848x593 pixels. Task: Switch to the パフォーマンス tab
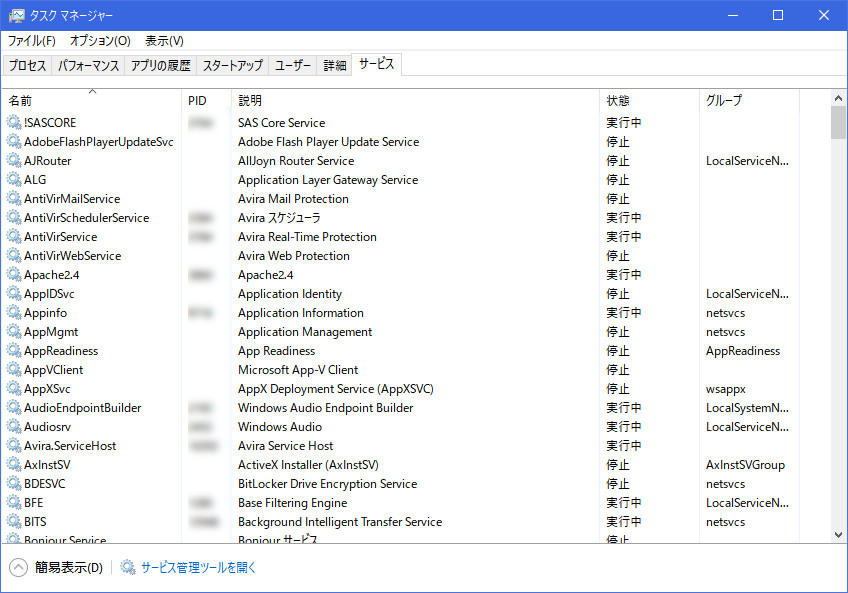pos(89,66)
